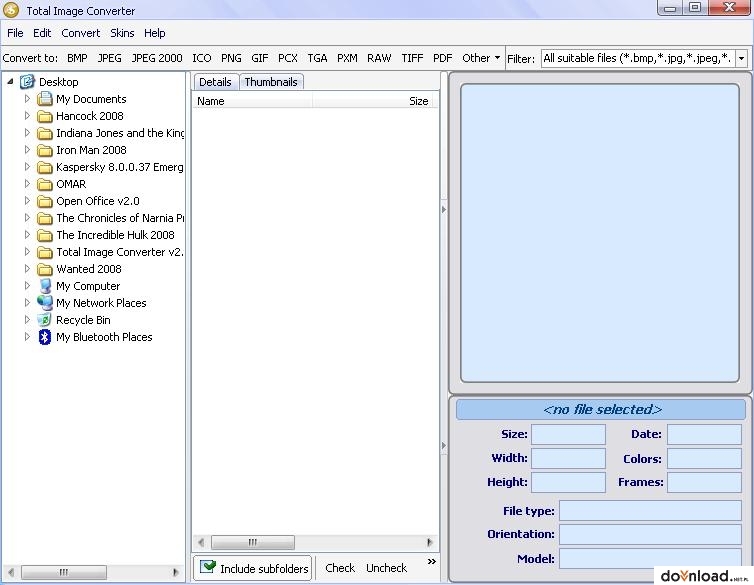Click the Total Image Converter title bar icon
The height and width of the screenshot is (585, 754).
click(11, 10)
